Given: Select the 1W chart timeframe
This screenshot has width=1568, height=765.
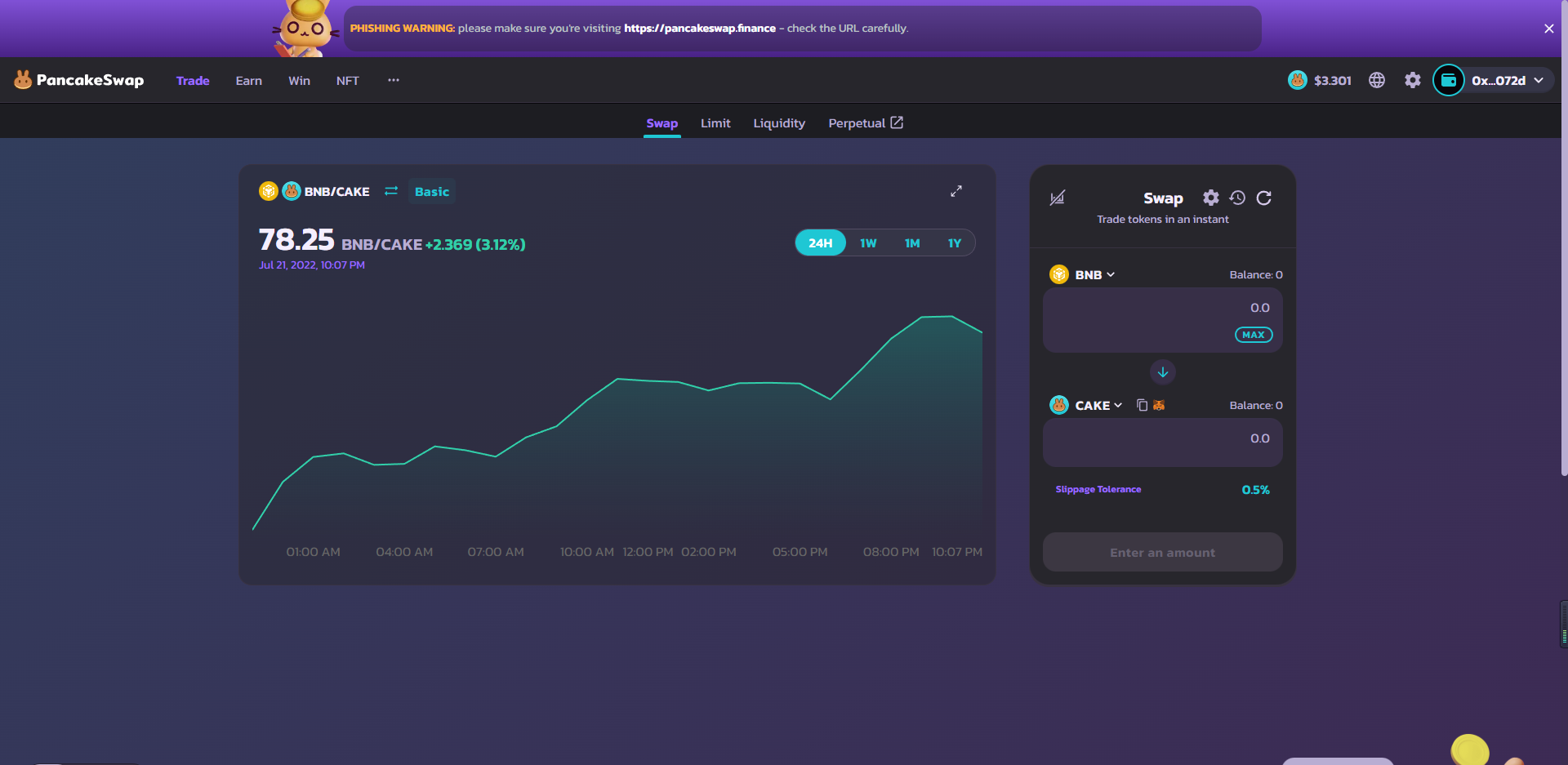Looking at the screenshot, I should pos(867,243).
